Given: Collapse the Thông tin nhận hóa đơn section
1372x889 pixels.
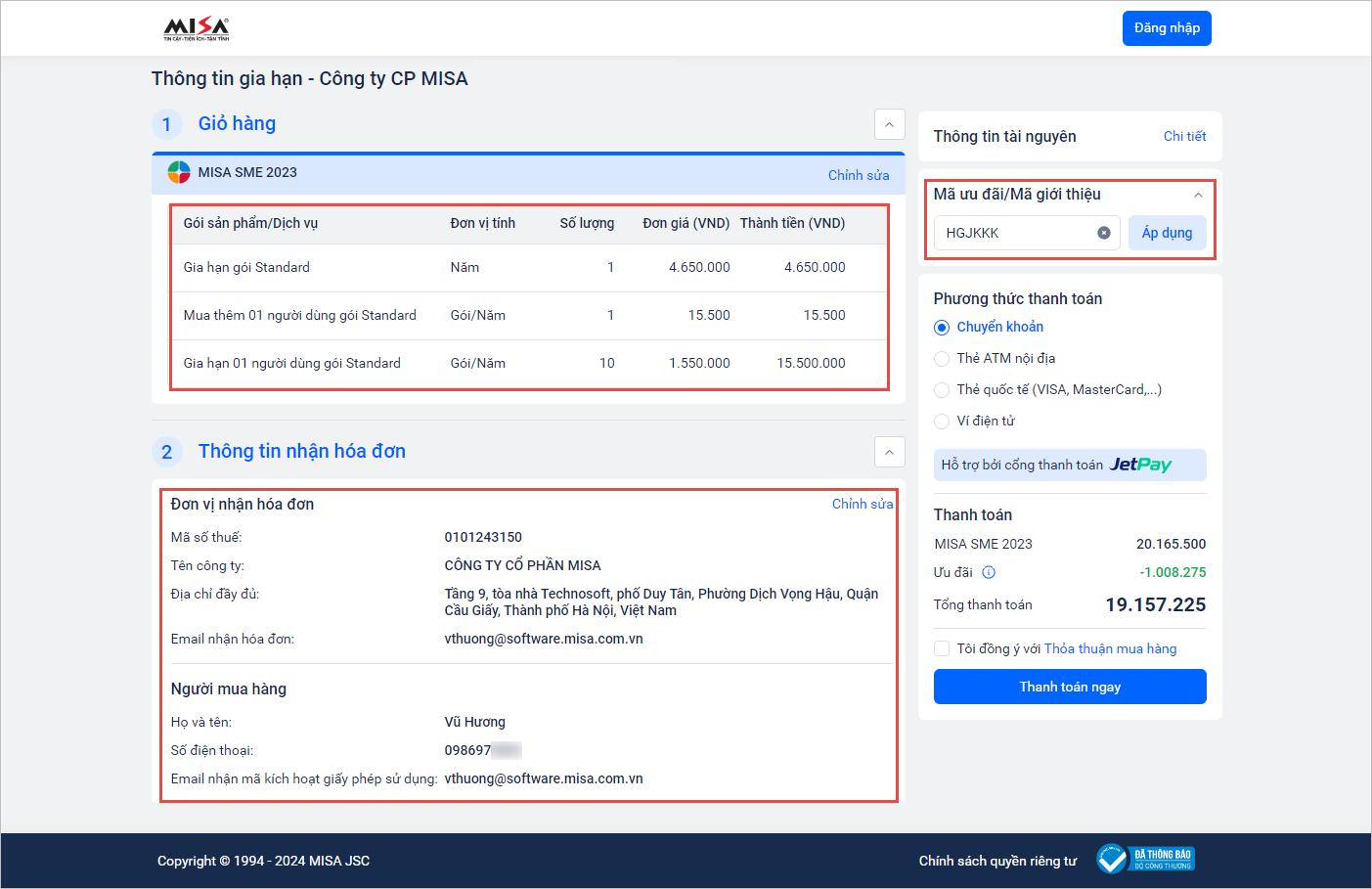Looking at the screenshot, I should pos(889,452).
